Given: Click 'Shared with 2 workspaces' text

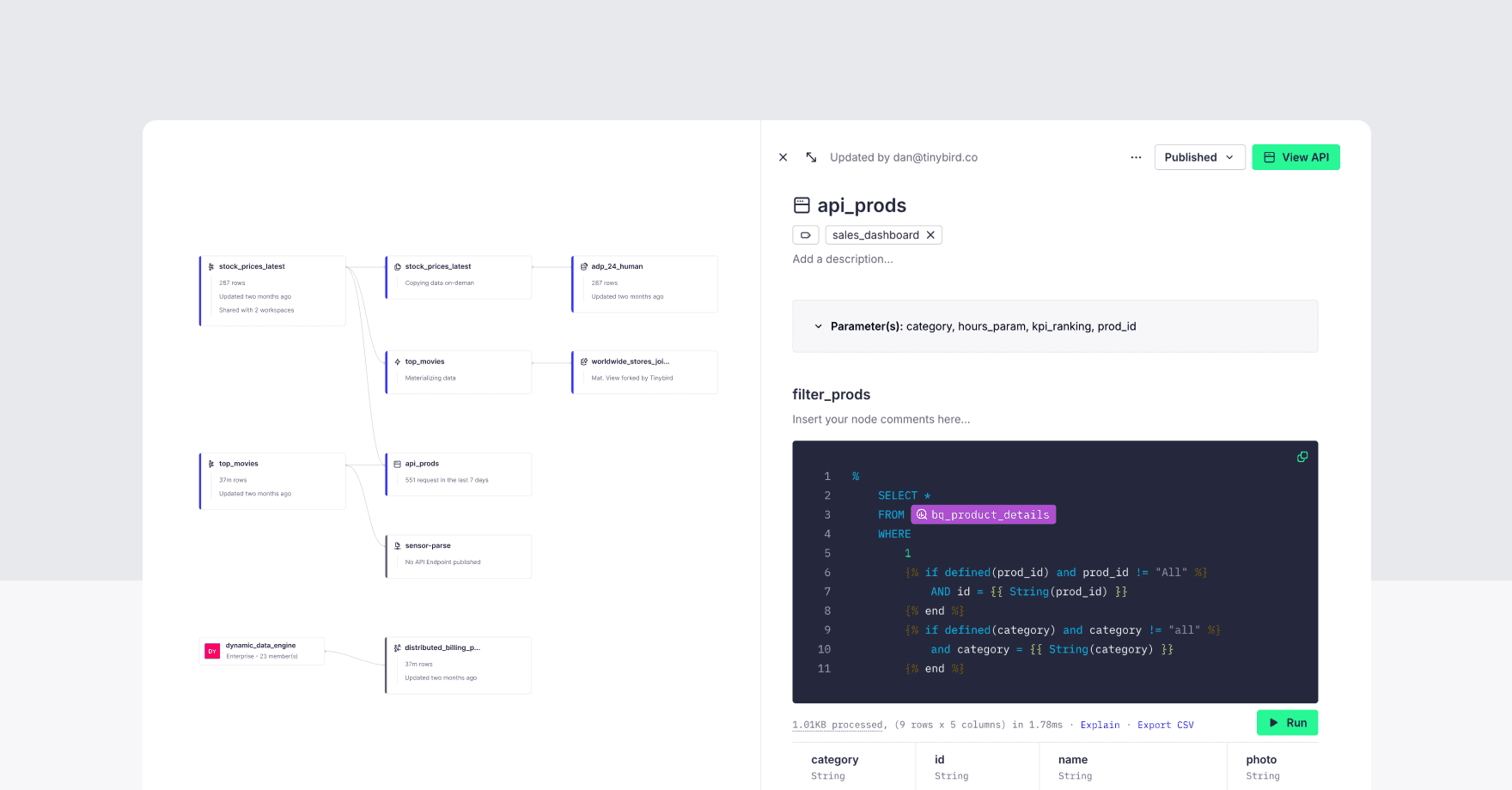Looking at the screenshot, I should (x=256, y=311).
